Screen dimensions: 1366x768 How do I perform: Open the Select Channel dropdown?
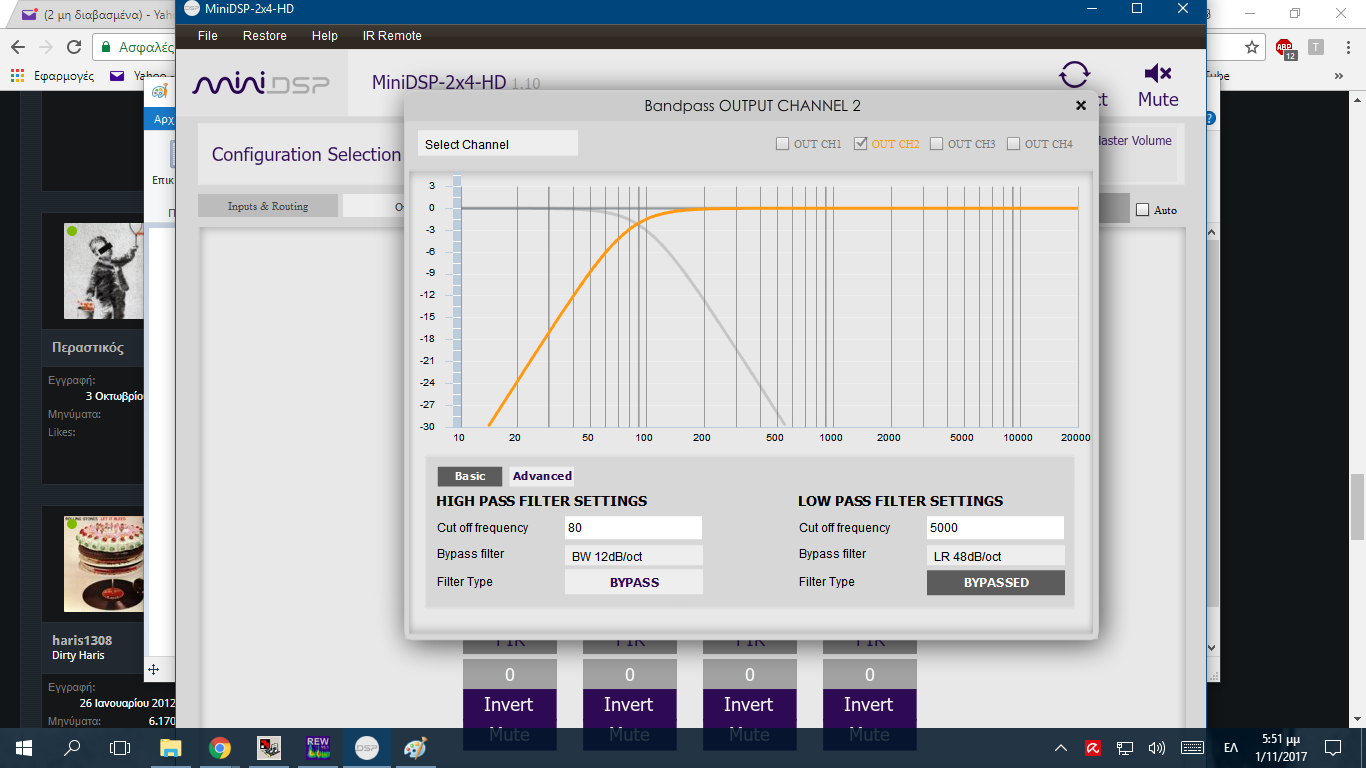498,144
